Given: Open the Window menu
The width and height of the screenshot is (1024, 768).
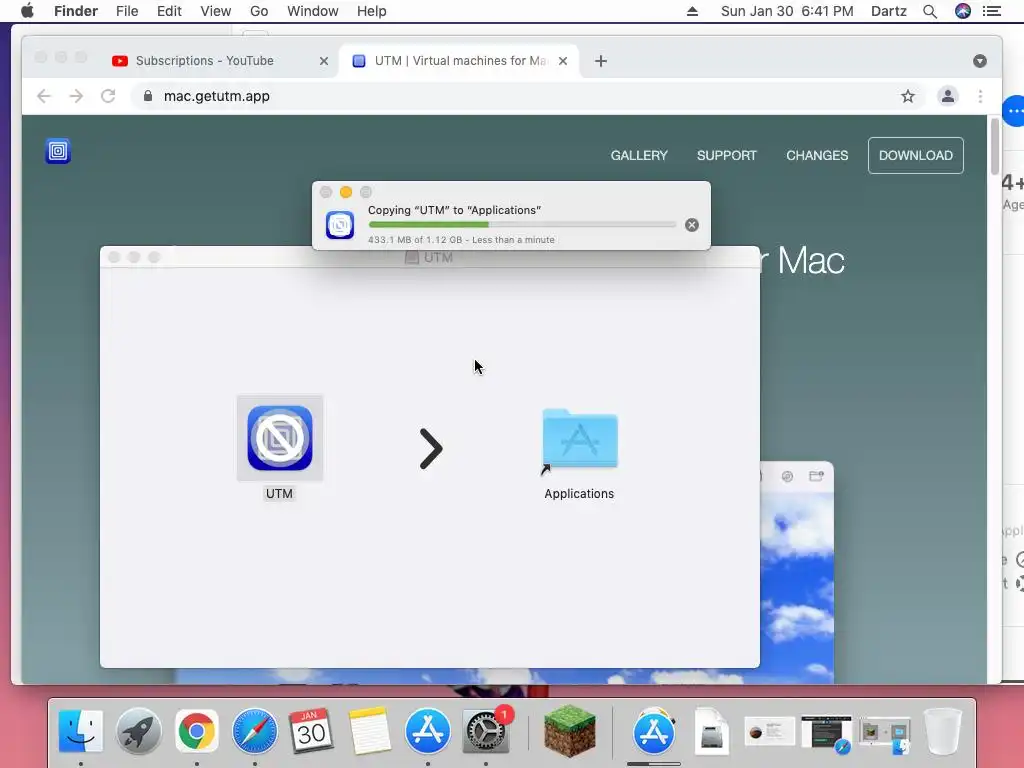Looking at the screenshot, I should click(x=313, y=11).
